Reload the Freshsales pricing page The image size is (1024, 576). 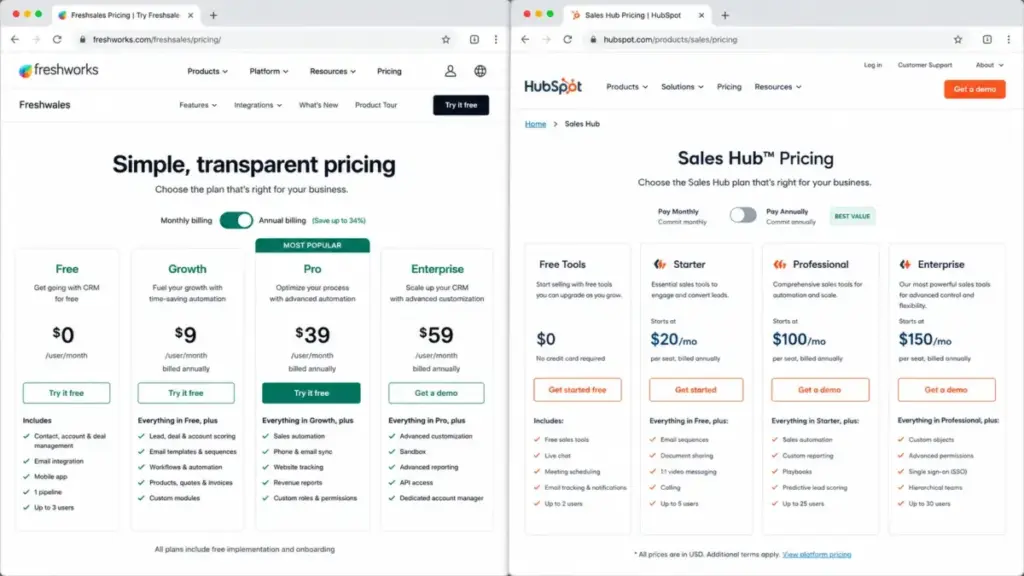(x=57, y=39)
